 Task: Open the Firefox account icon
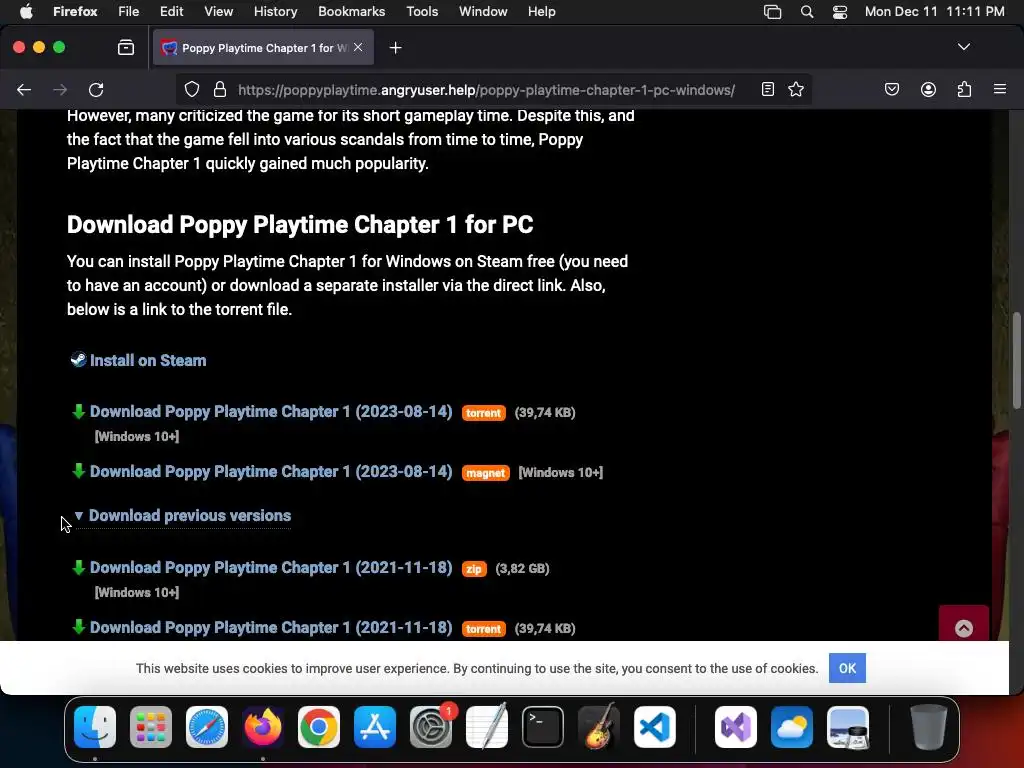[x=928, y=89]
